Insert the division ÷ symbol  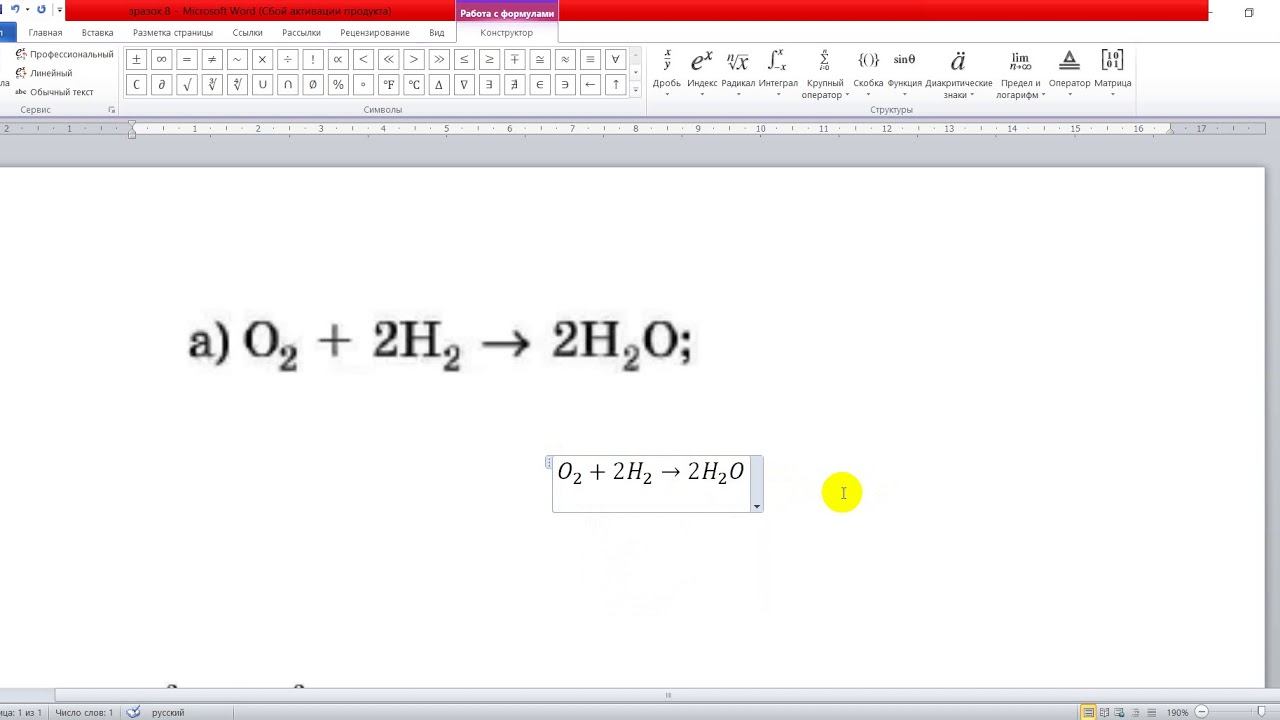point(287,59)
